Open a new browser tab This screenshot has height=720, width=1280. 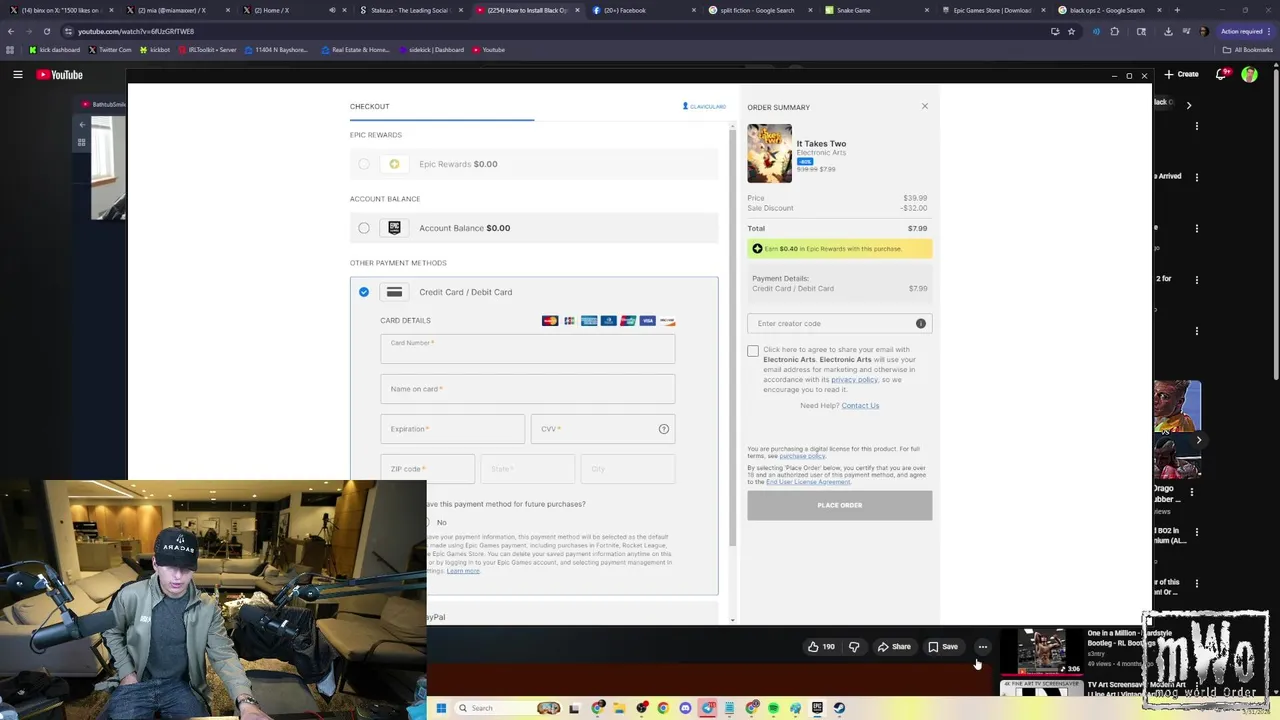(1177, 10)
